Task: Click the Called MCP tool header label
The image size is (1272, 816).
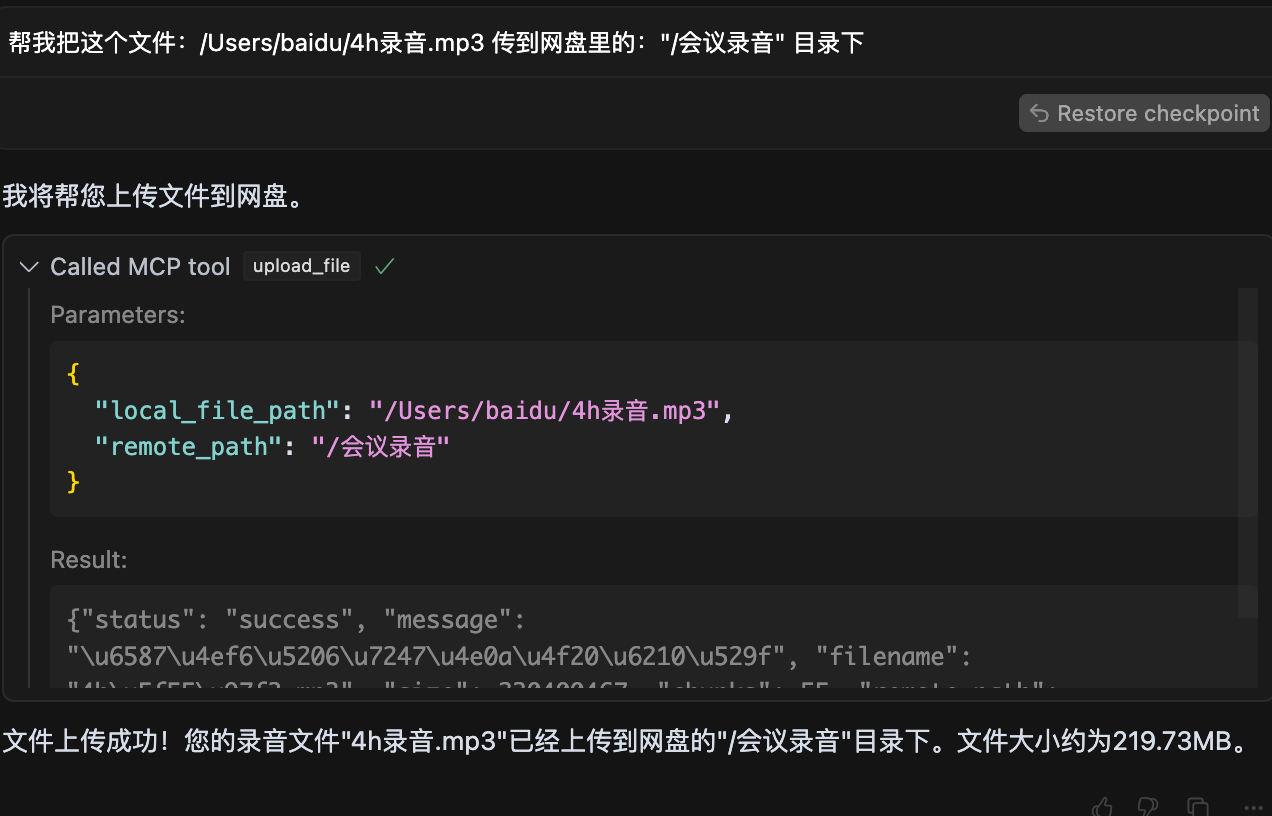Action: (x=140, y=267)
